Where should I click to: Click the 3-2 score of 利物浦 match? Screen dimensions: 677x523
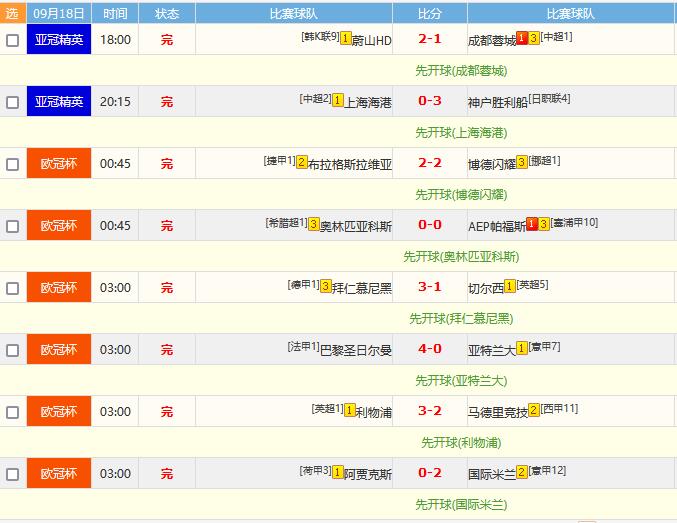[x=430, y=411]
